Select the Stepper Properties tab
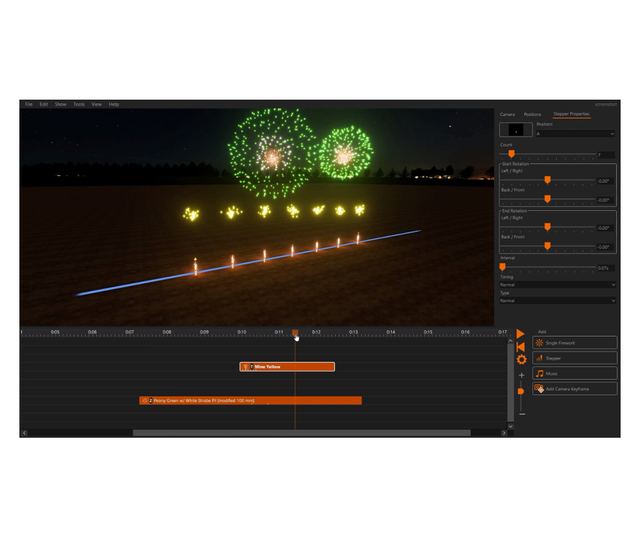This screenshot has width=640, height=538. coord(571,114)
